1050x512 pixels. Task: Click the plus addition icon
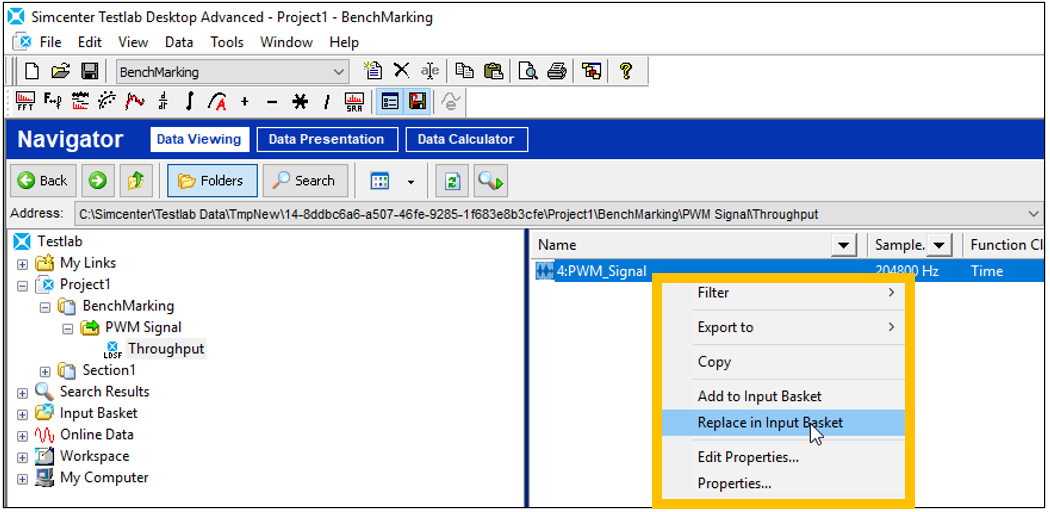coord(244,102)
